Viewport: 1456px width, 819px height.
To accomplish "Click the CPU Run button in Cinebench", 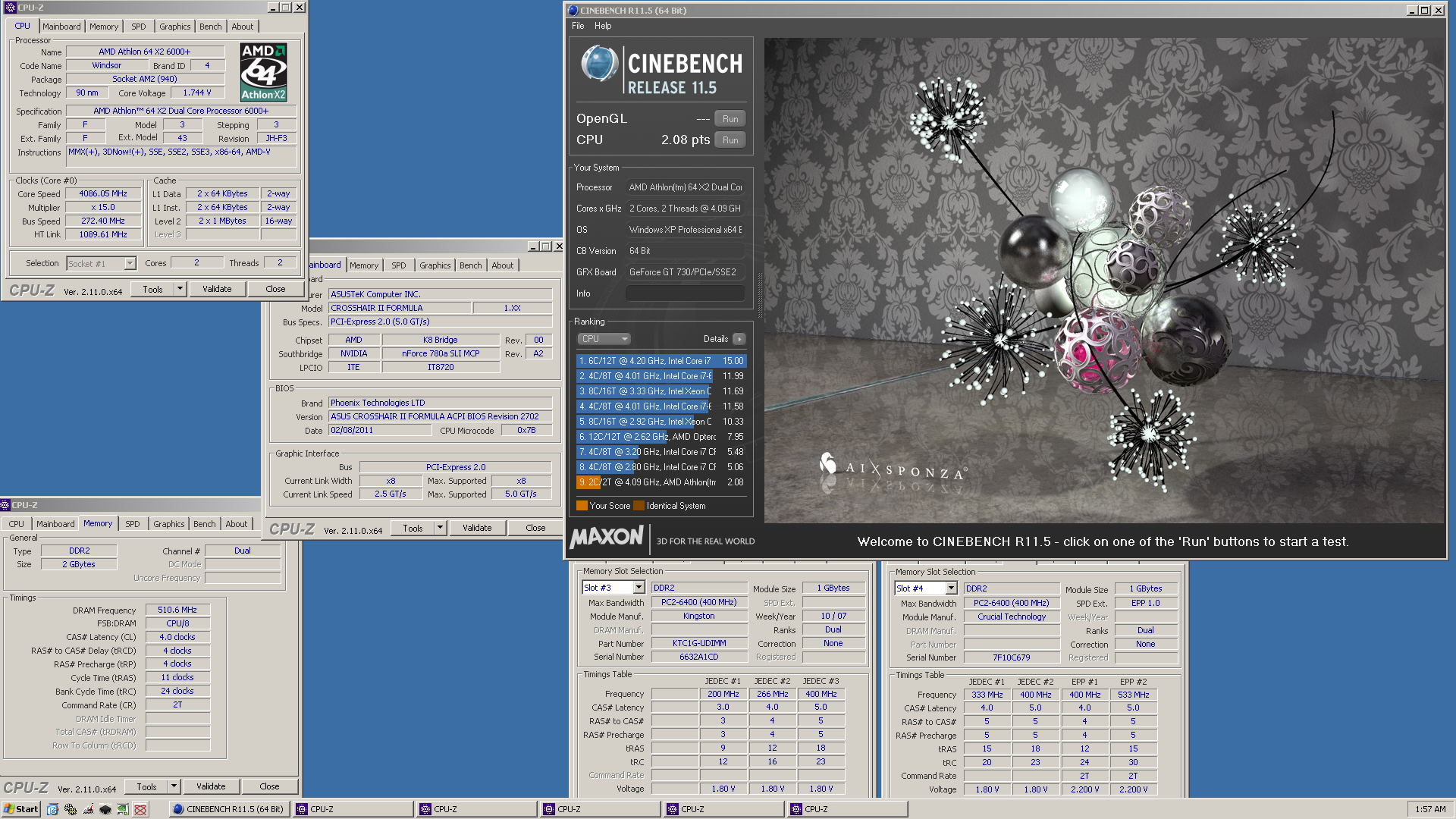I will coord(731,139).
